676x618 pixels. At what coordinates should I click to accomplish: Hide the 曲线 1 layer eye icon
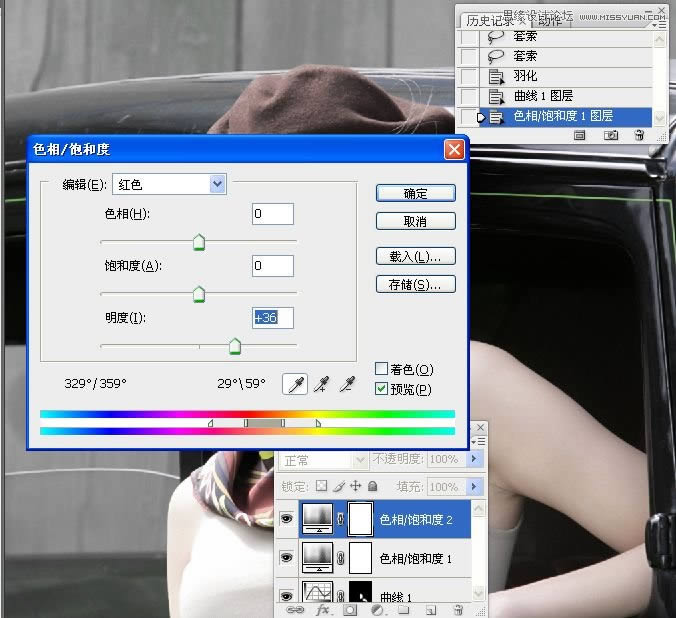[287, 595]
